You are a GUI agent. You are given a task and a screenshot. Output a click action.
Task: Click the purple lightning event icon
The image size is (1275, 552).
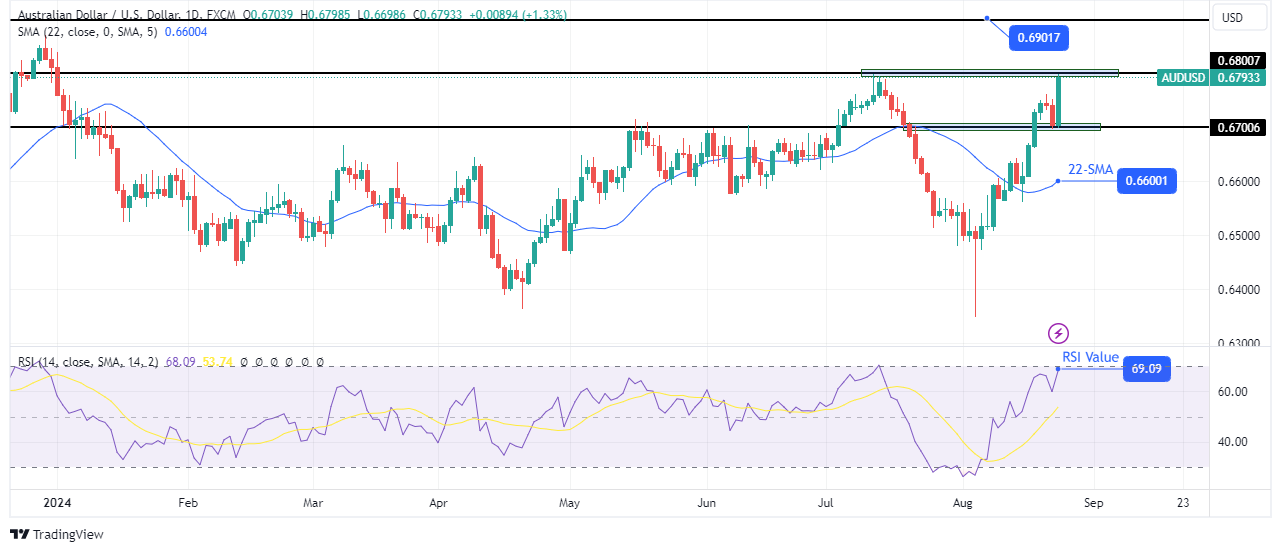click(x=1059, y=332)
